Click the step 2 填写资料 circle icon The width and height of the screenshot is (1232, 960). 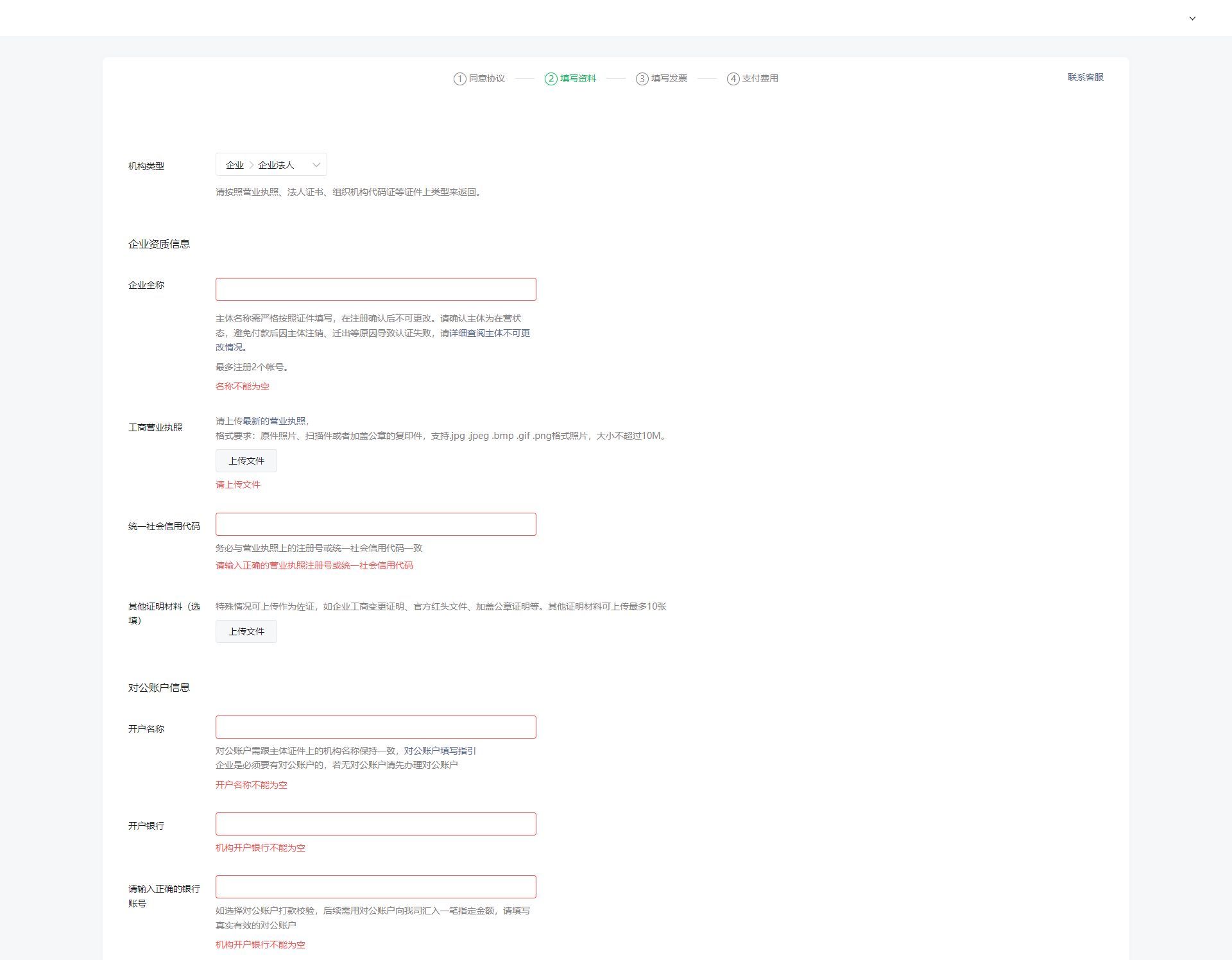tap(551, 79)
